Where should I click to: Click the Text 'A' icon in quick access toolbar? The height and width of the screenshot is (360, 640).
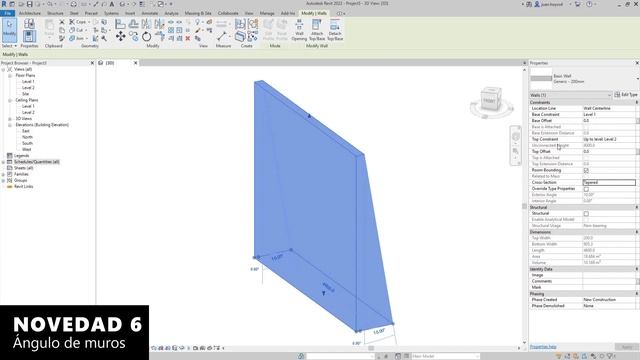tap(112, 4)
